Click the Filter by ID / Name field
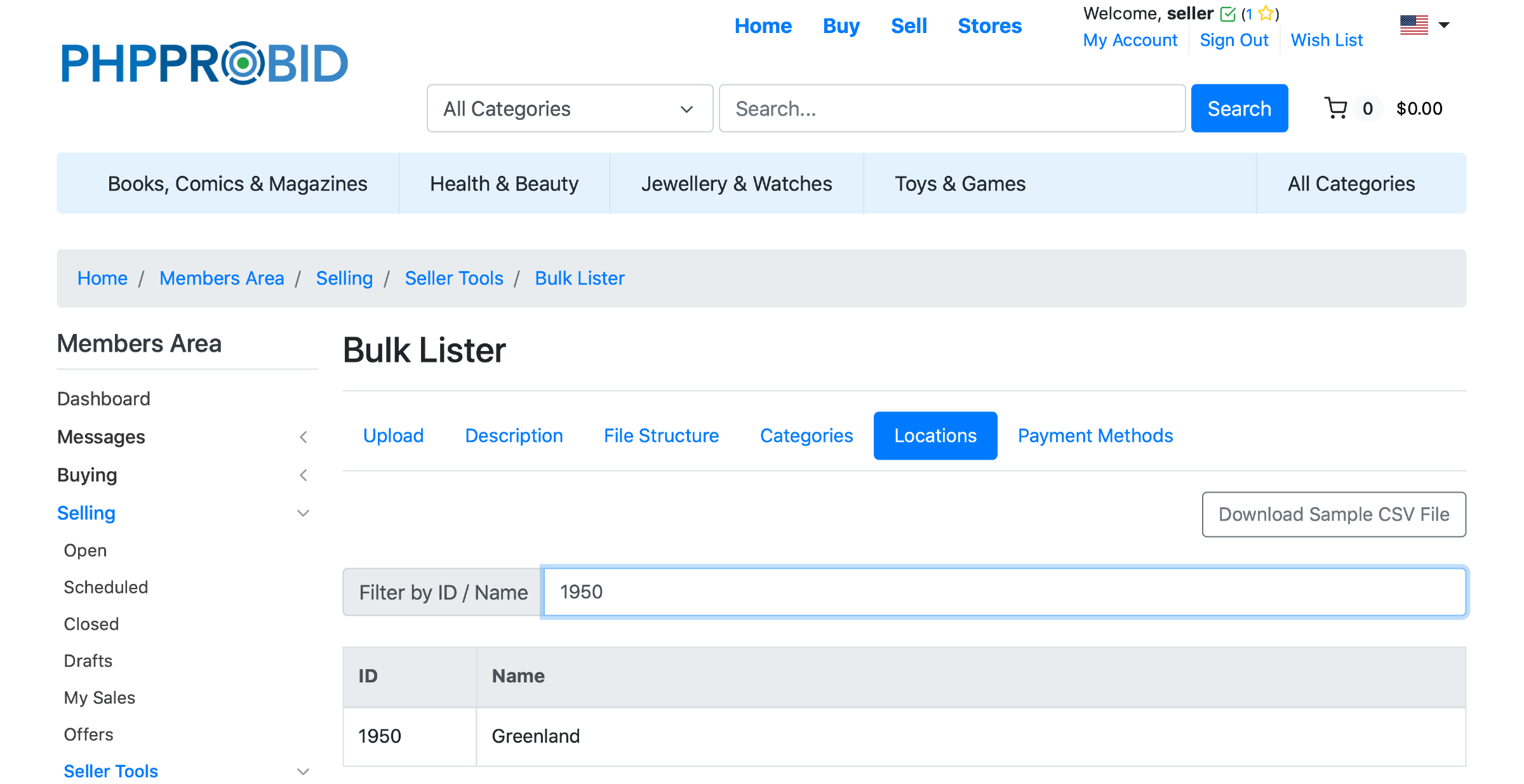Viewport: 1524px width, 784px height. point(1004,592)
